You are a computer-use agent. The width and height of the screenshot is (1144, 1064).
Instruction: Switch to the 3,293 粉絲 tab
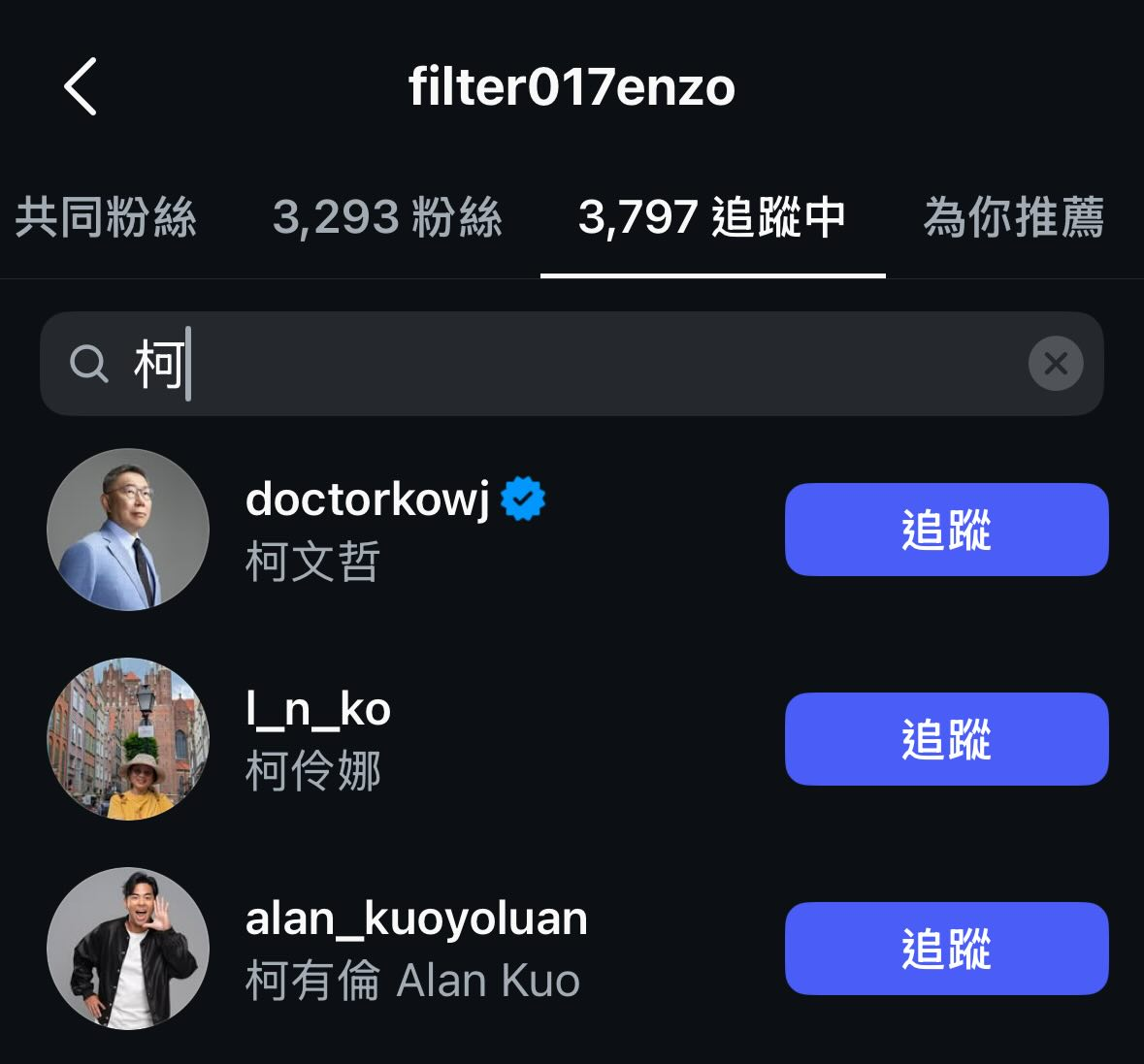pos(387,217)
